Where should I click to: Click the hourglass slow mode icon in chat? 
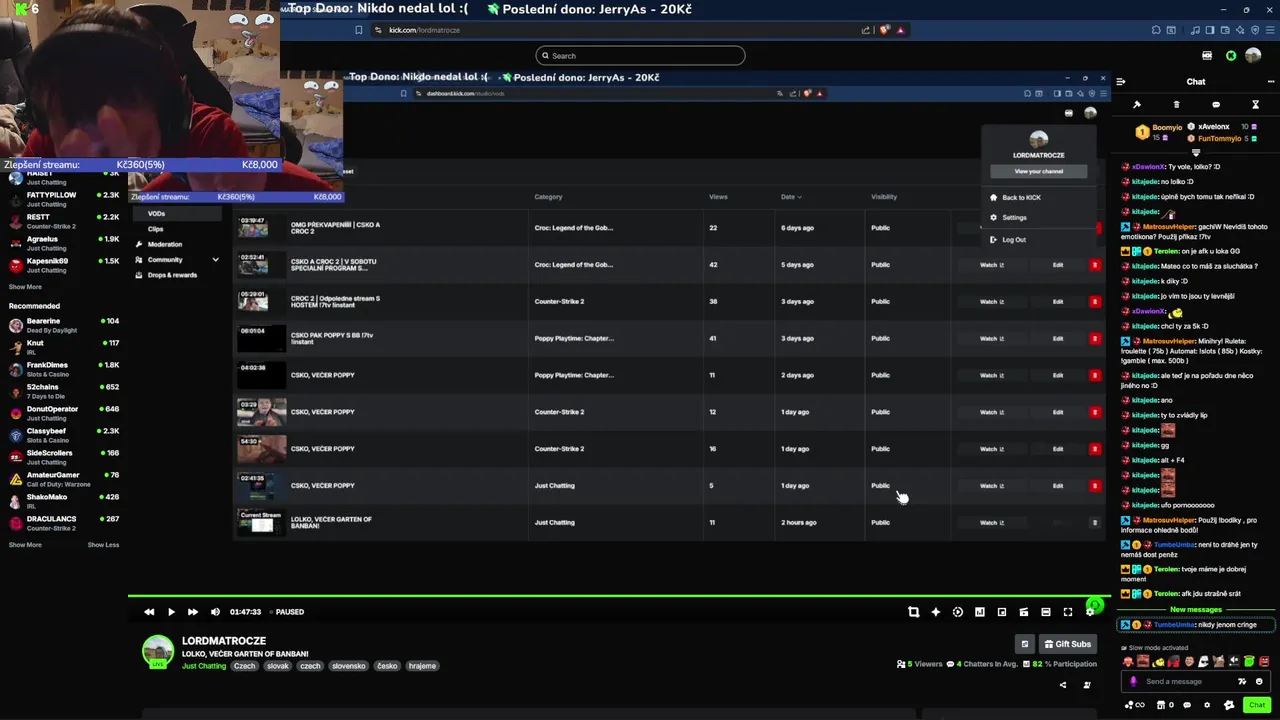coord(1255,104)
